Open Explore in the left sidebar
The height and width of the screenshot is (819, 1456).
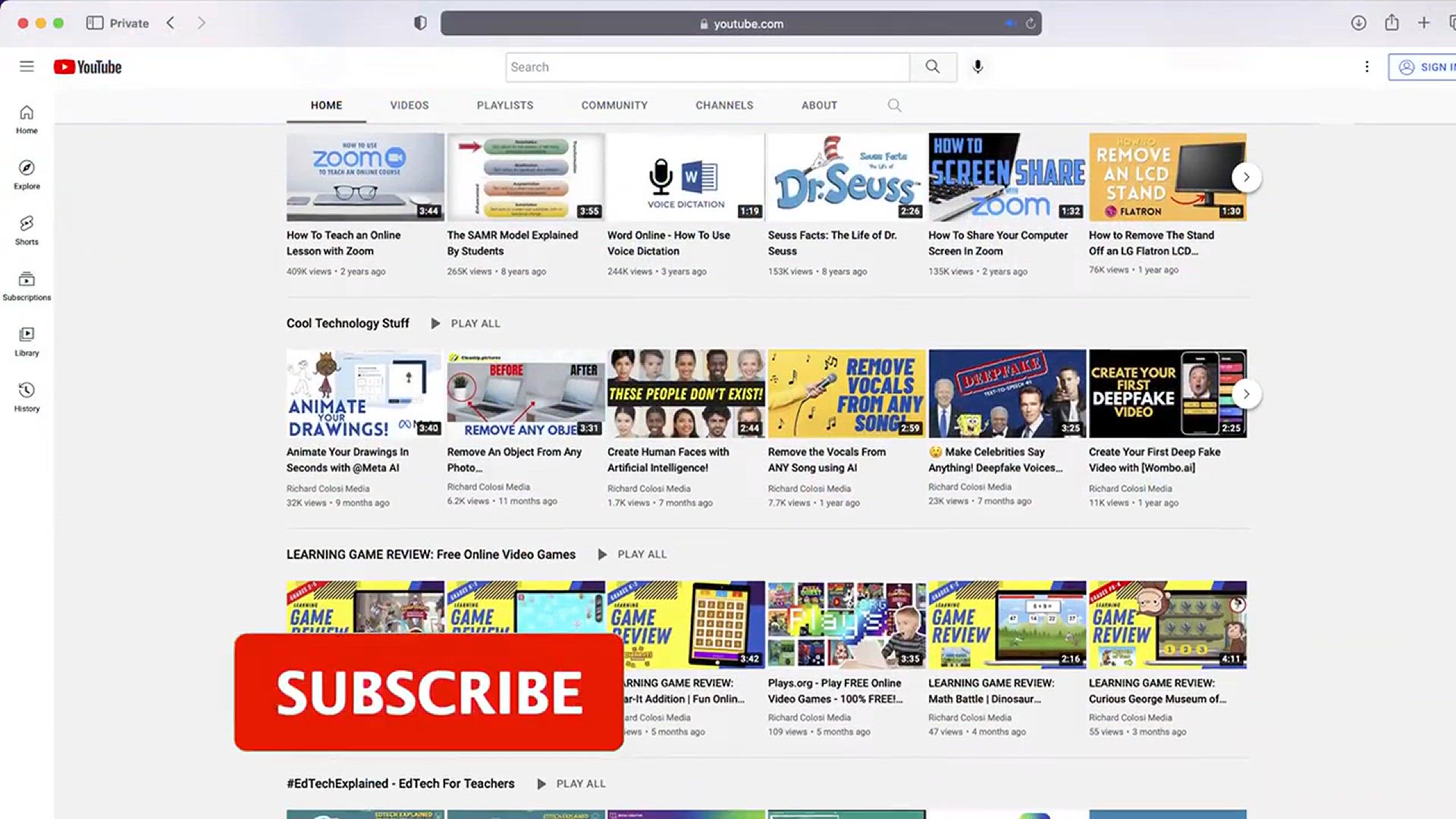(x=27, y=175)
